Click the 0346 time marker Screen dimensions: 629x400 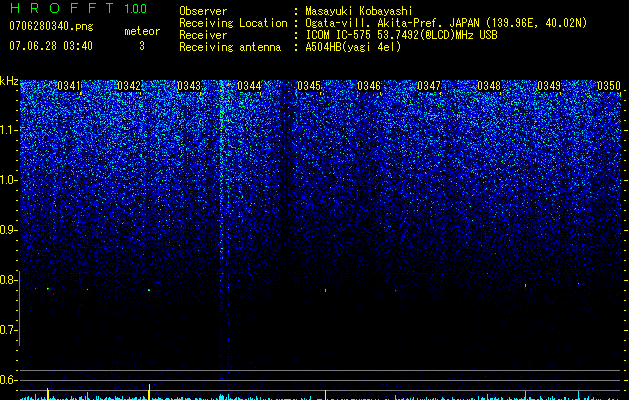(369, 86)
